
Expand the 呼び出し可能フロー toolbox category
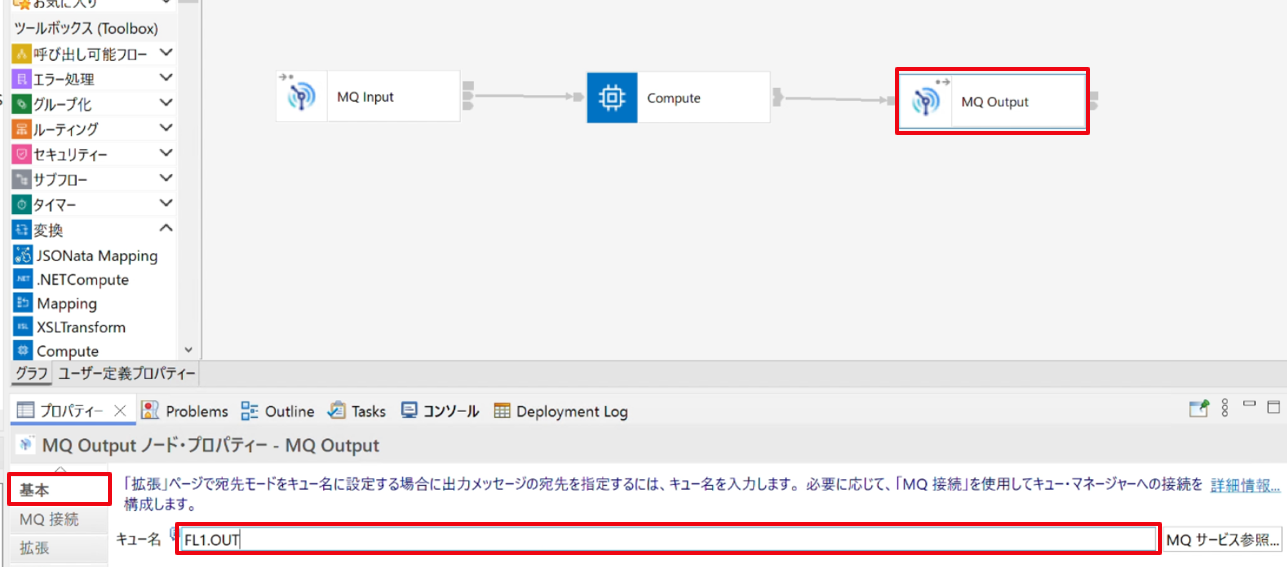166,53
